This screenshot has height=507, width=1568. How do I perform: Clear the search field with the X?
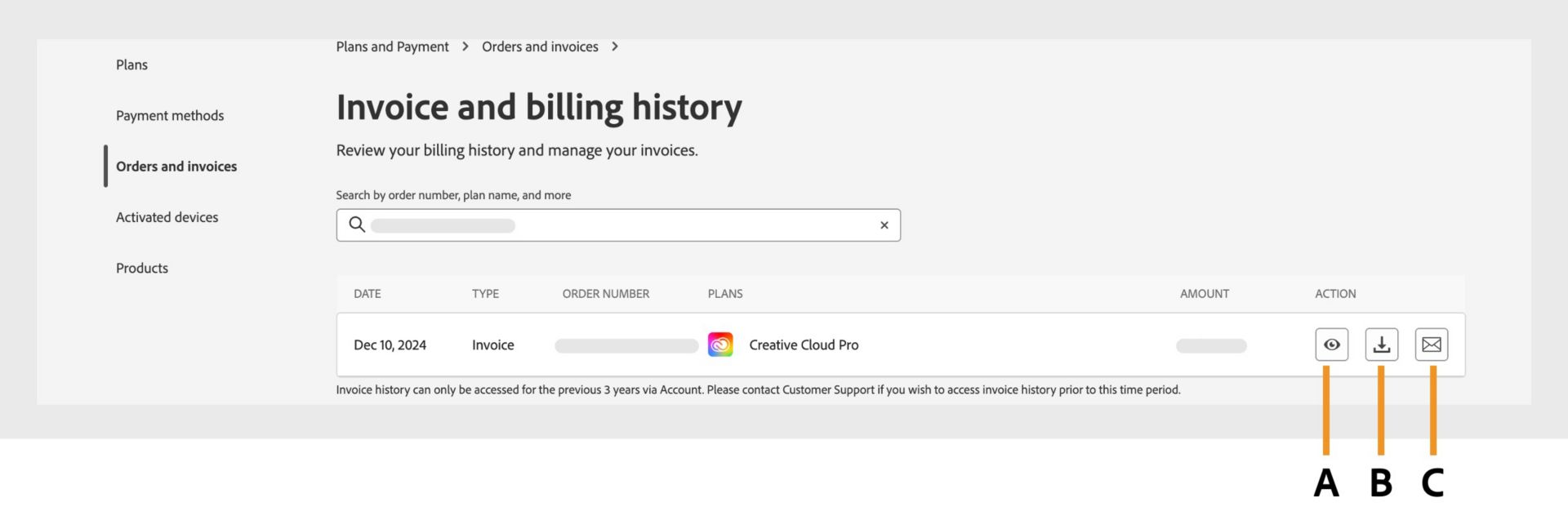[x=884, y=225]
